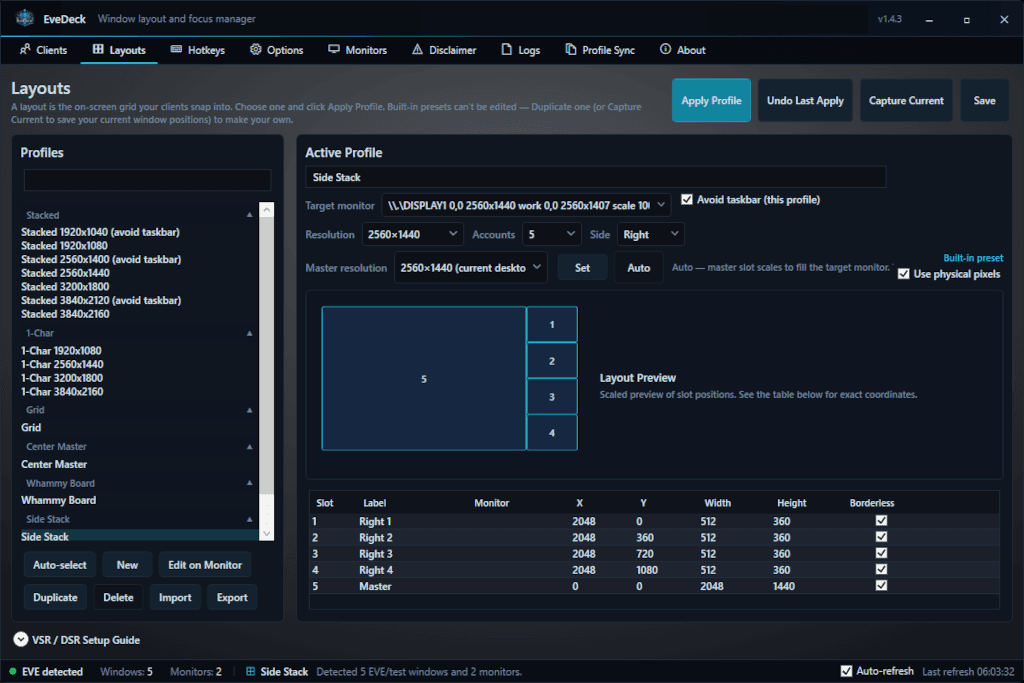Select the Center Master profile
The image size is (1024, 683).
54,464
